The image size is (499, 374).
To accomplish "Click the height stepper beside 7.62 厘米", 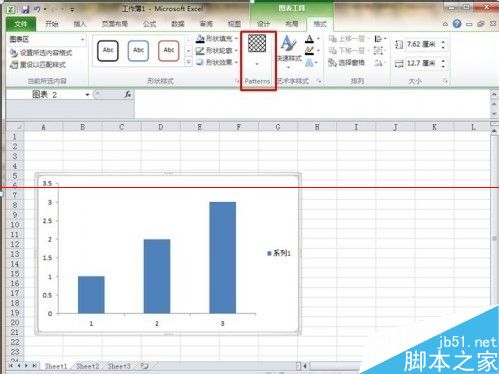I will coord(443,45).
